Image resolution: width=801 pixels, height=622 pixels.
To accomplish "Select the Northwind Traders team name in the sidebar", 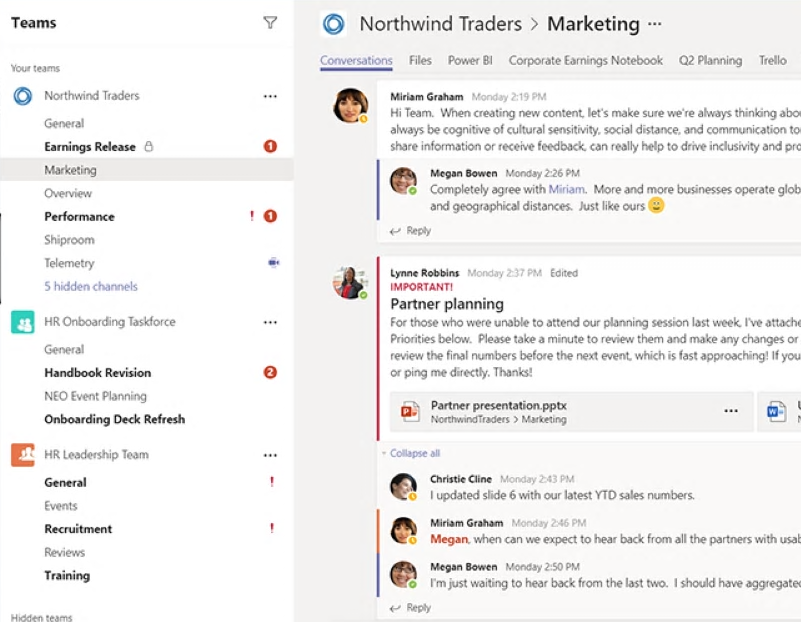I will point(91,95).
